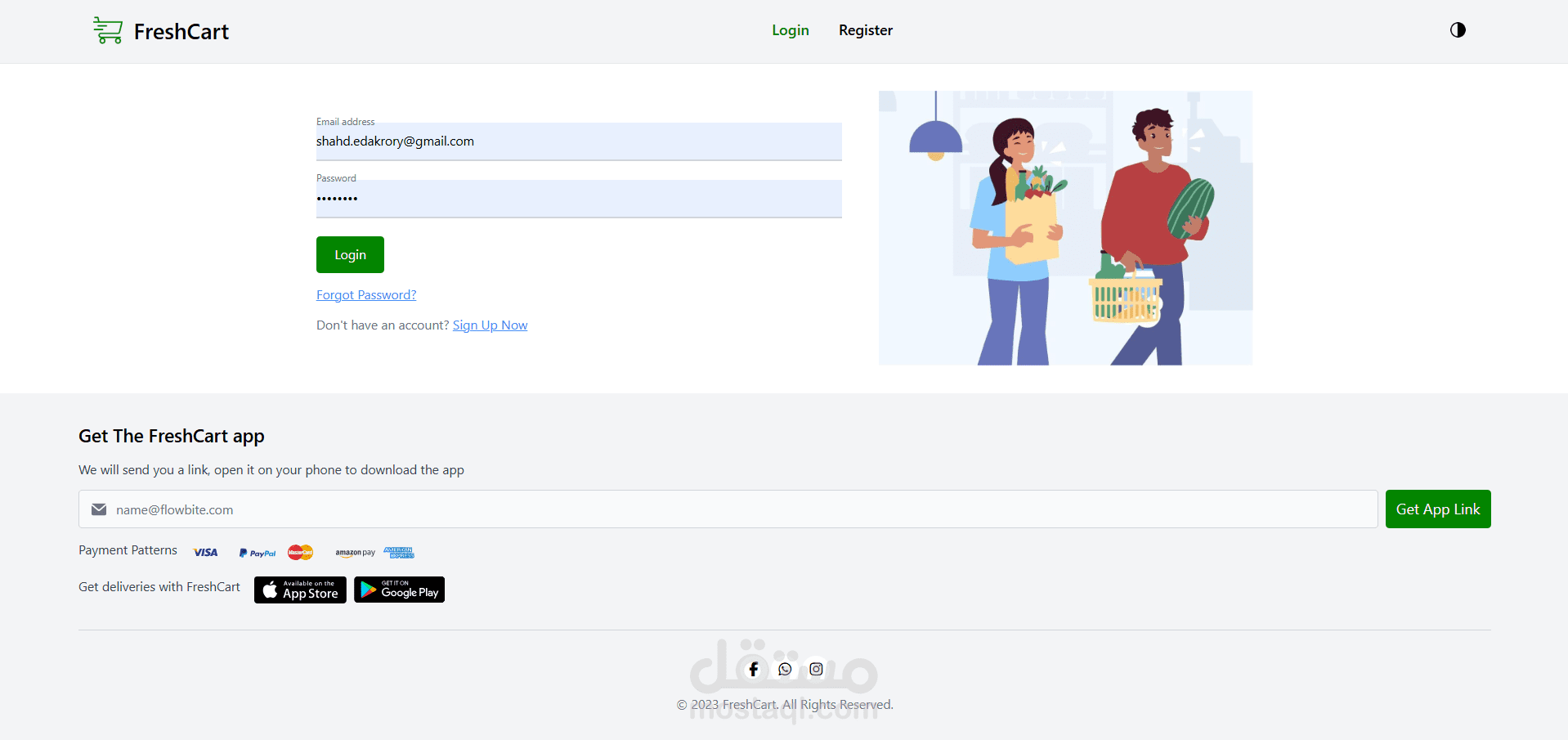Click the MasterCard payment logo
The height and width of the screenshot is (740, 1568).
[x=301, y=553]
